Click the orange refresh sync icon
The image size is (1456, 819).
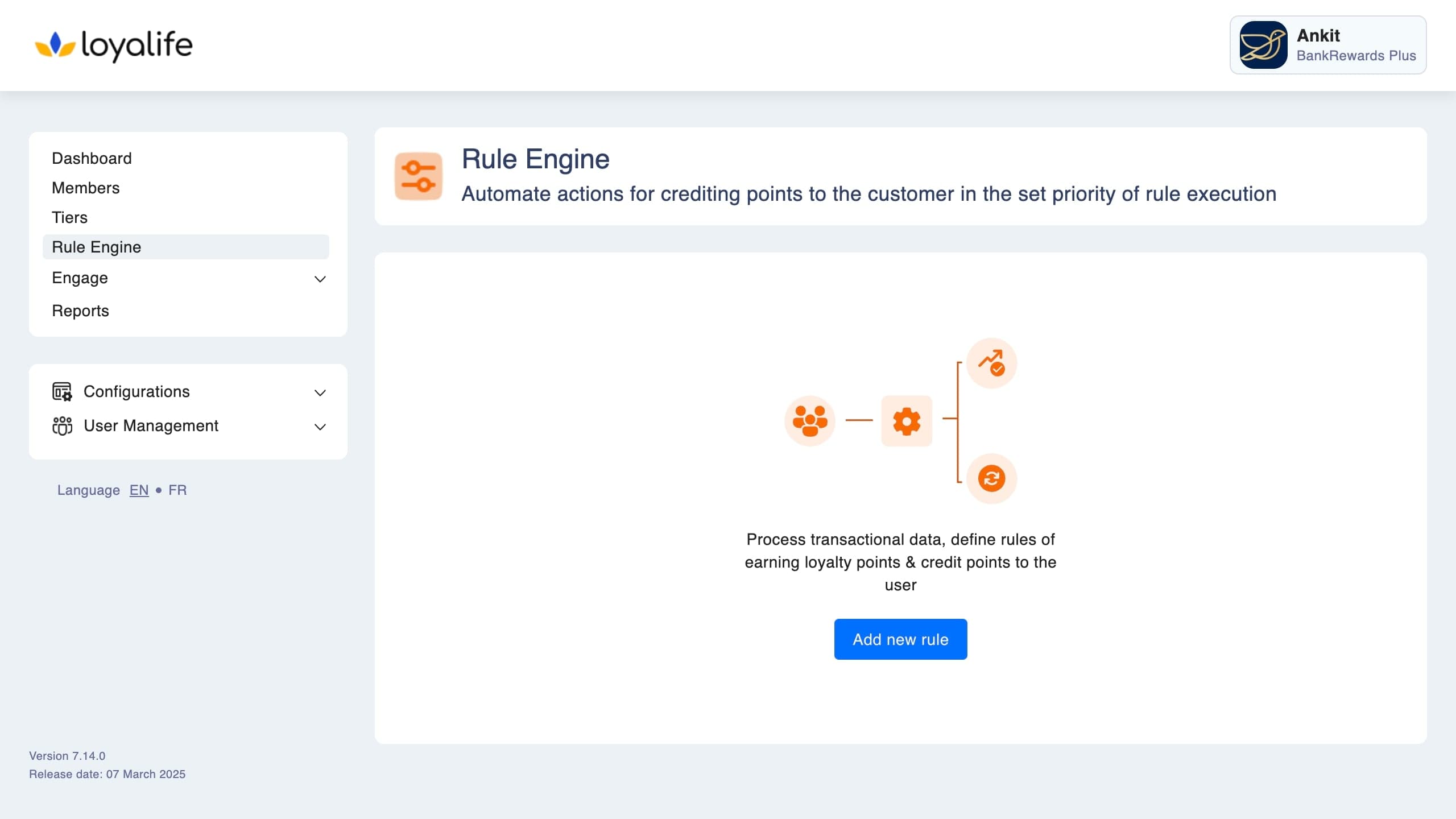click(x=992, y=478)
